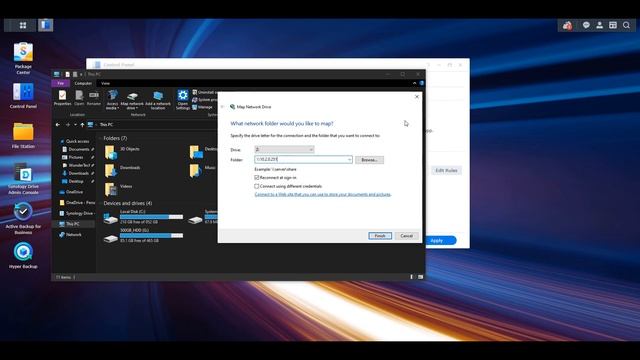Select Quick access in navigation pane
This screenshot has height=360, width=640.
click(x=75, y=141)
